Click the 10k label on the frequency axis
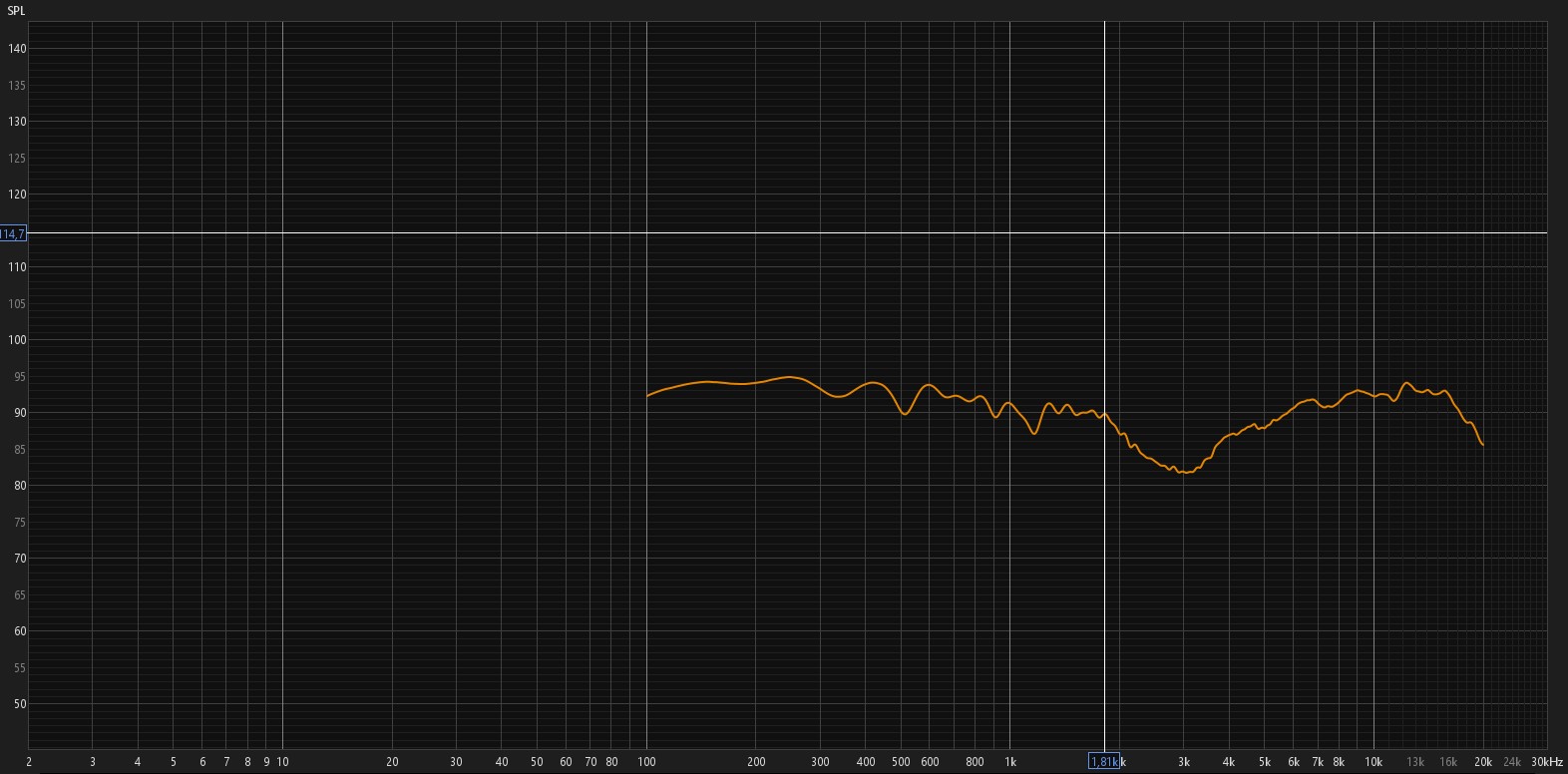 (x=1373, y=762)
